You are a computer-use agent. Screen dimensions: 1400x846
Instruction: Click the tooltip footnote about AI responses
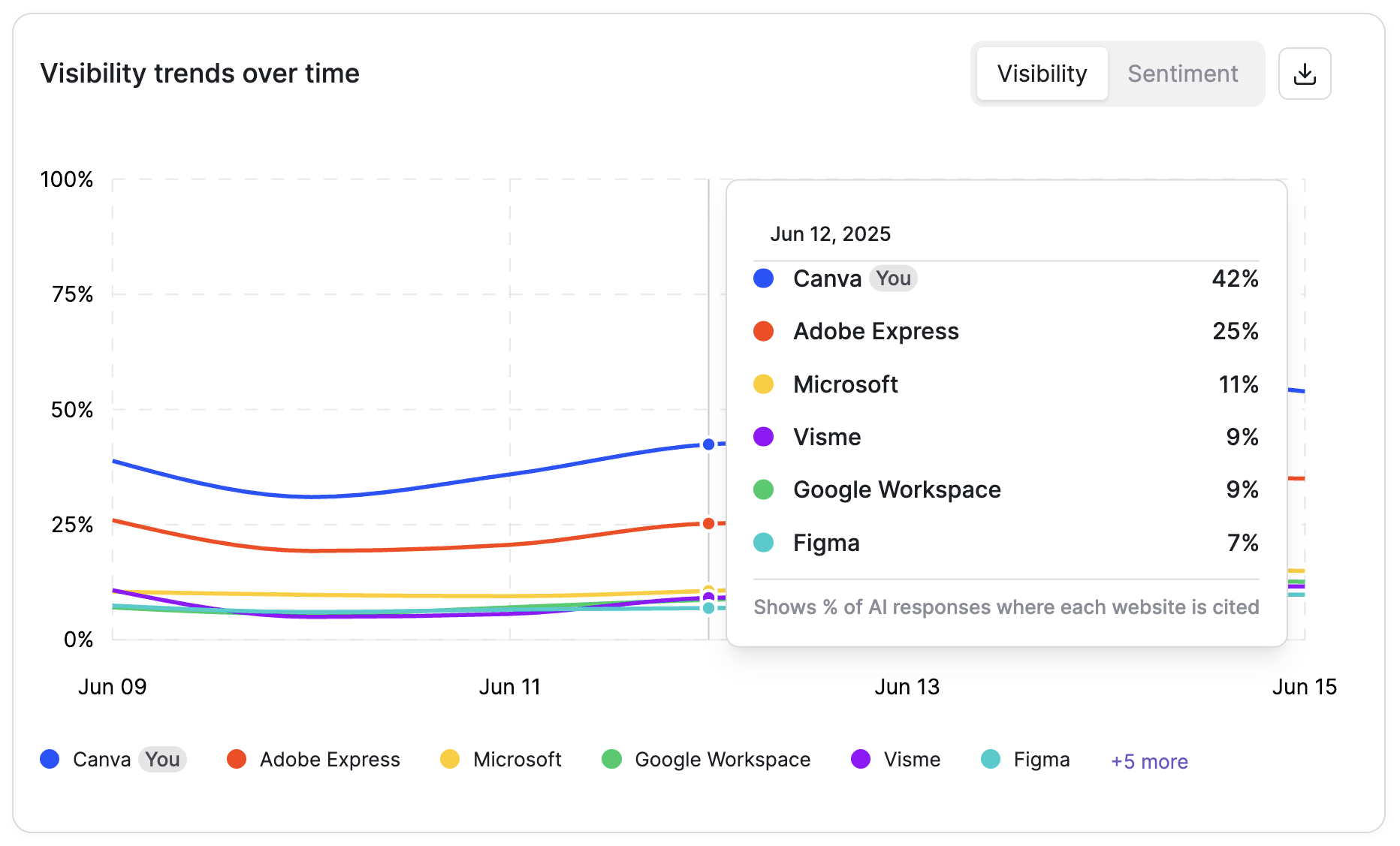pos(1006,607)
